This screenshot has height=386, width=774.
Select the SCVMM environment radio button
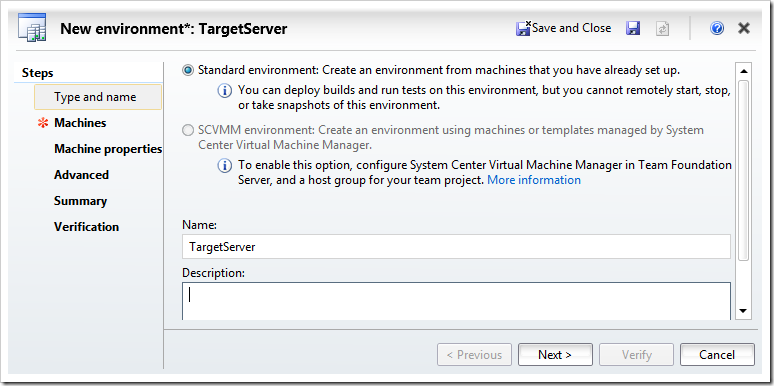tap(188, 131)
